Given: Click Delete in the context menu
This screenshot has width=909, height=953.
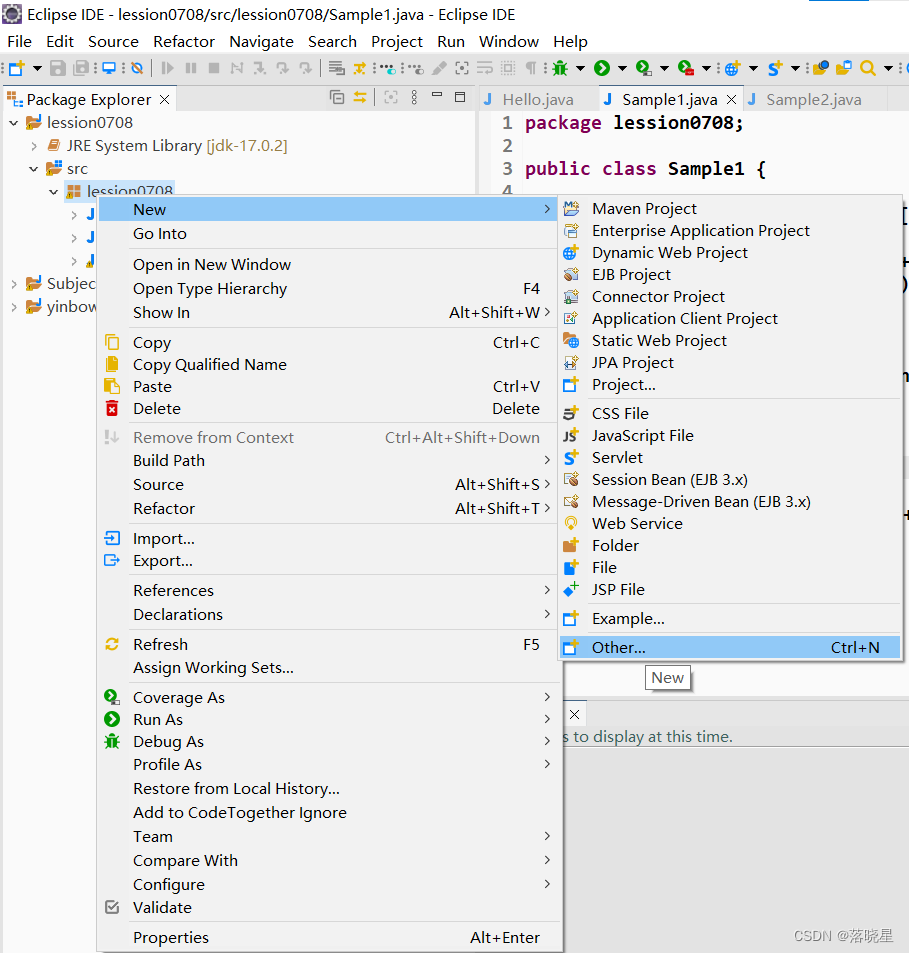Looking at the screenshot, I should click(328, 408).
